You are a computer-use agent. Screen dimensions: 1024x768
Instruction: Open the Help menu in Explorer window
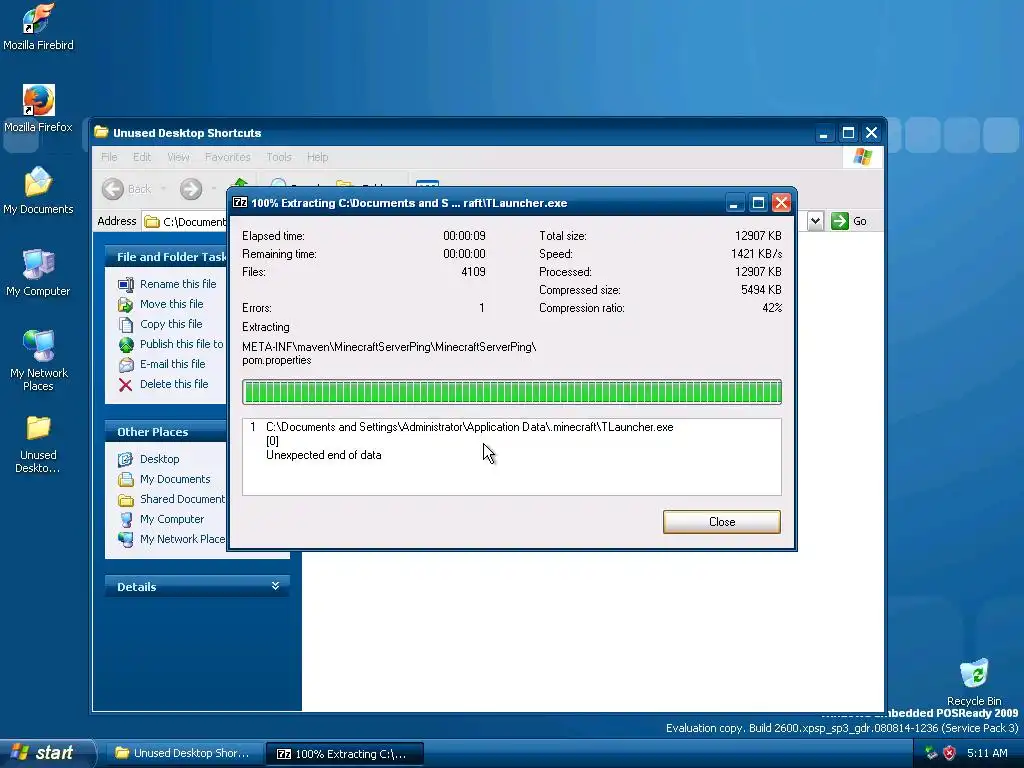[x=317, y=157]
